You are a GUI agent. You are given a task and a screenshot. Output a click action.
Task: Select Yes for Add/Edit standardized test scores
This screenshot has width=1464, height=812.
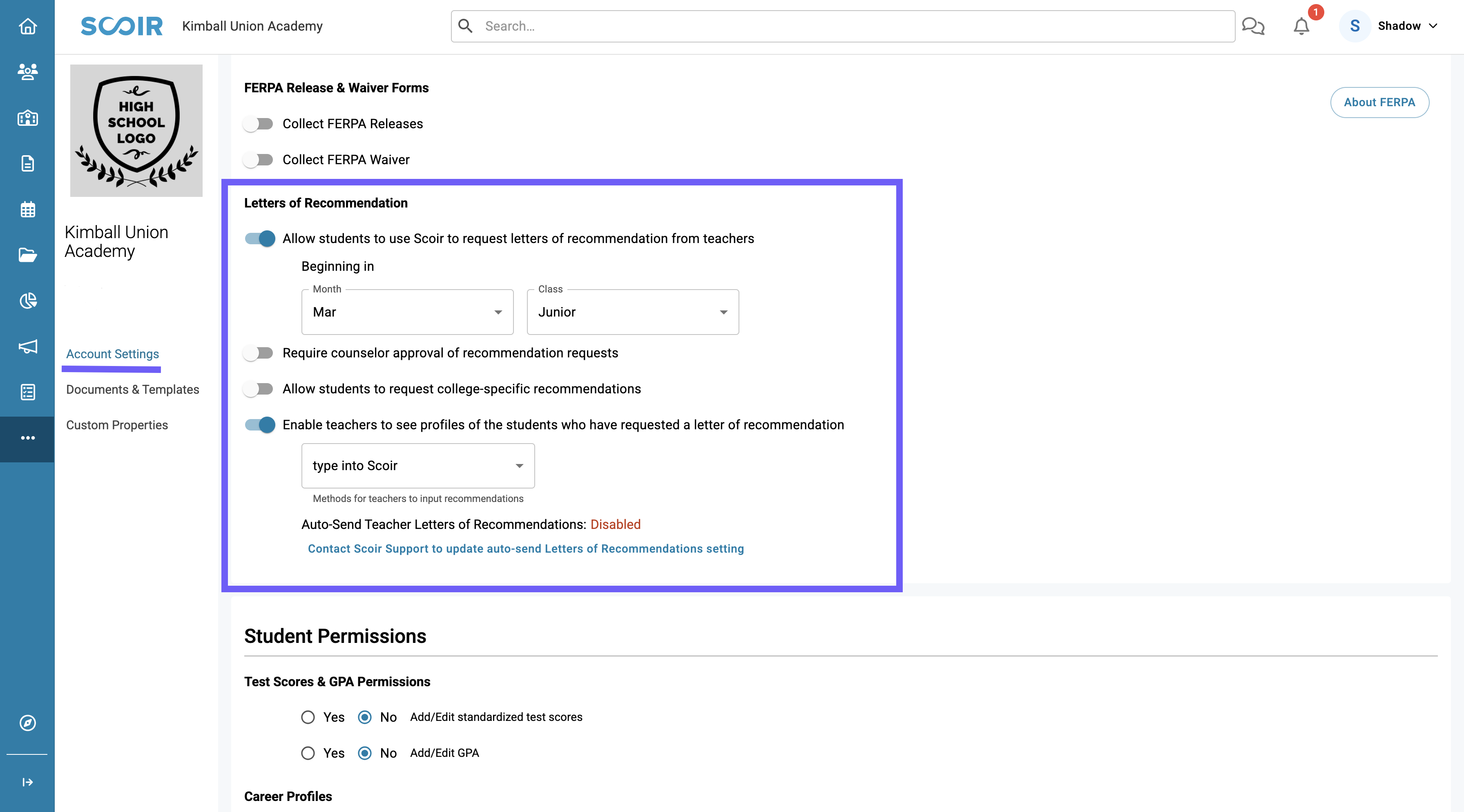coord(308,717)
